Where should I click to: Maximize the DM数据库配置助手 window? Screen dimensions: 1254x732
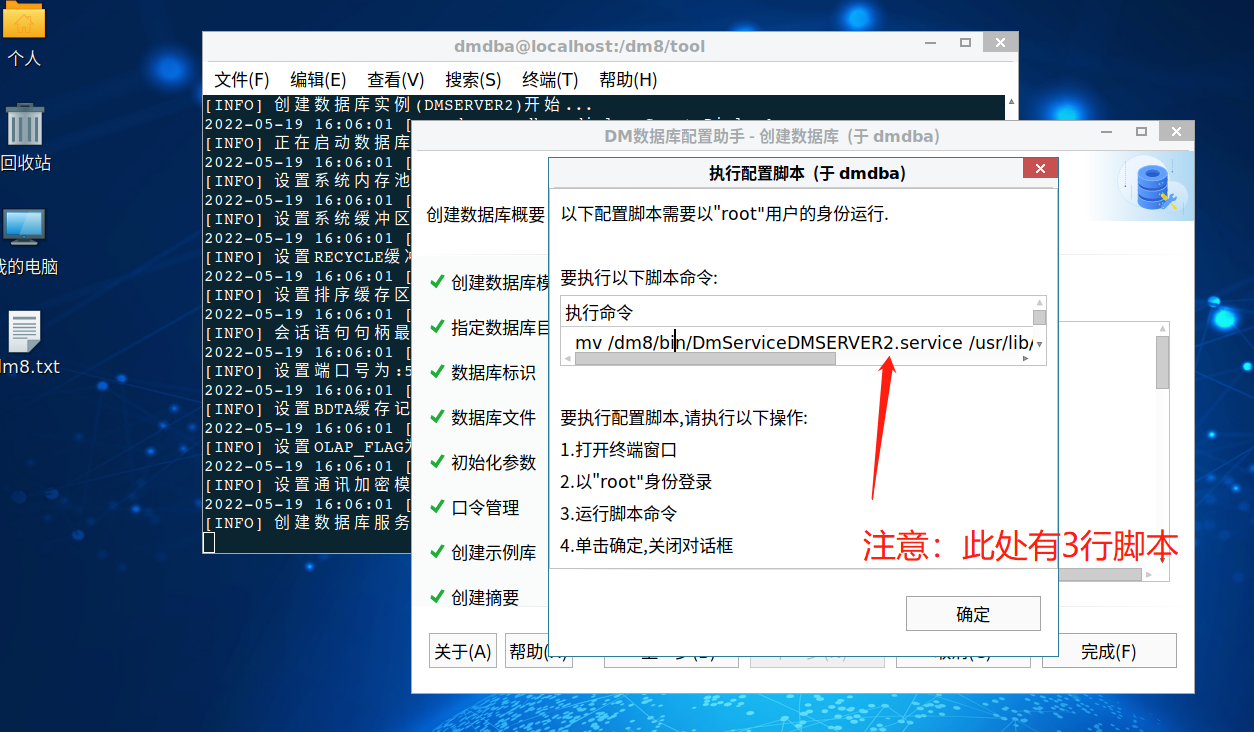pyautogui.click(x=1142, y=132)
